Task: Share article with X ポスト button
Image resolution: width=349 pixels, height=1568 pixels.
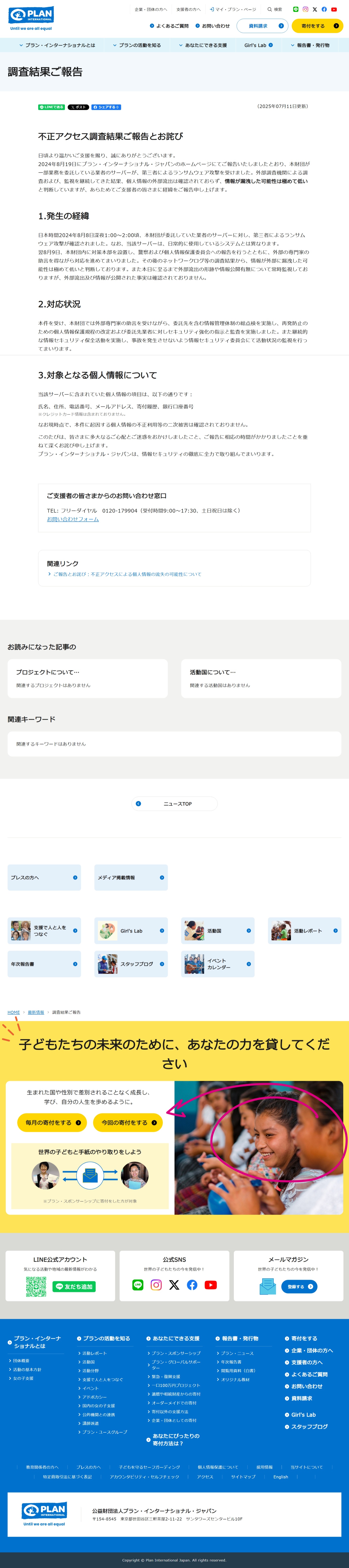Action: (x=78, y=107)
